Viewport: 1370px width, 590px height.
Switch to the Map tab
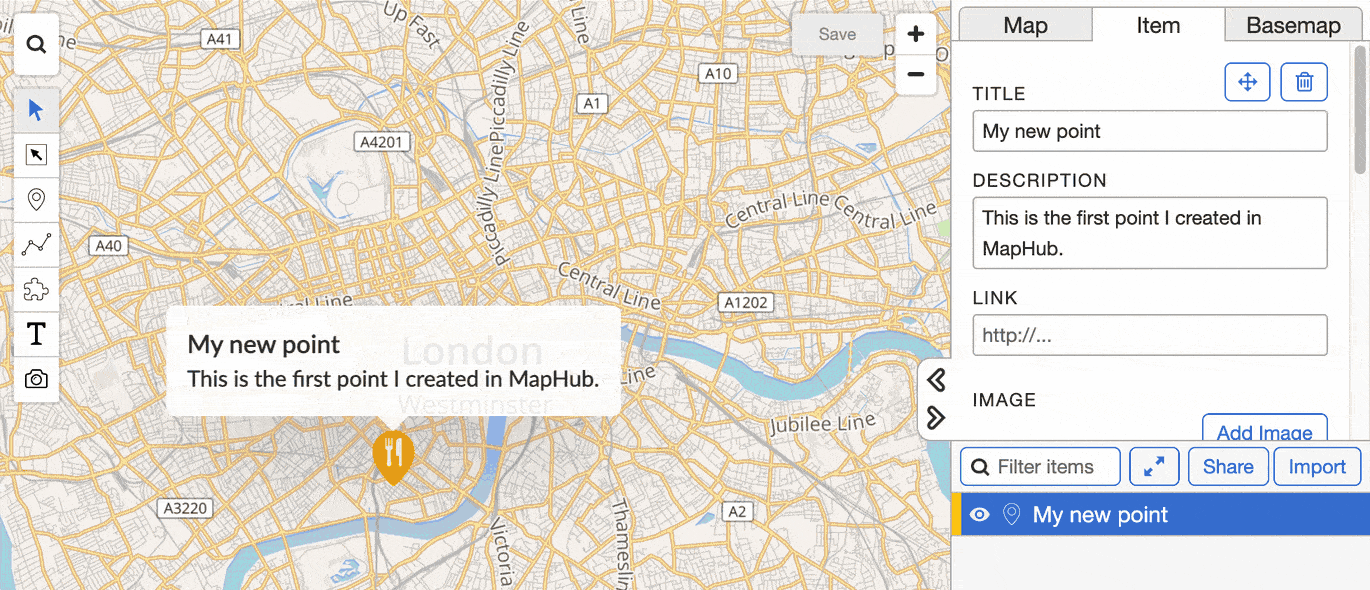(x=1025, y=26)
